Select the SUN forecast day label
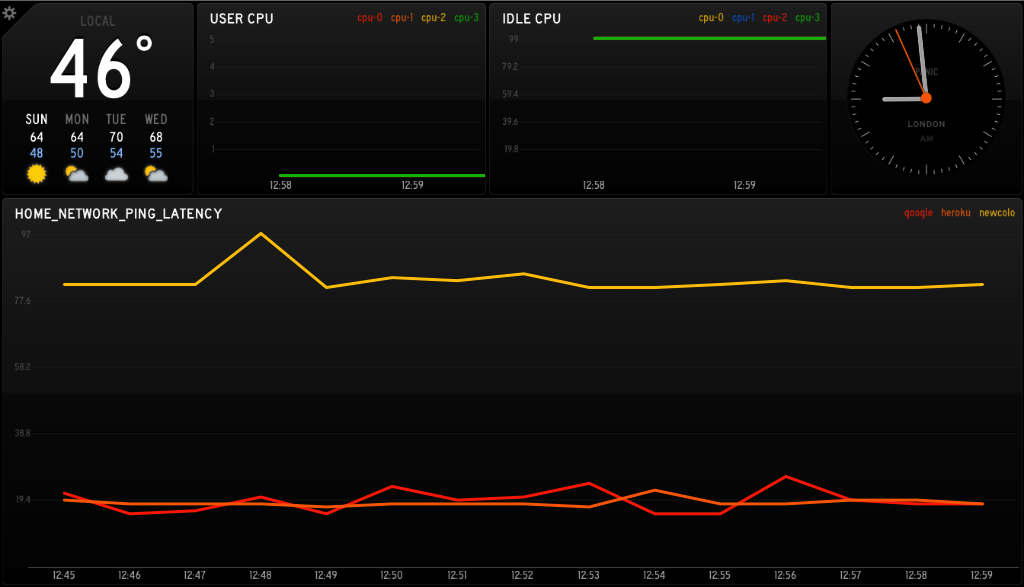Viewport: 1024px width, 587px height. click(37, 119)
